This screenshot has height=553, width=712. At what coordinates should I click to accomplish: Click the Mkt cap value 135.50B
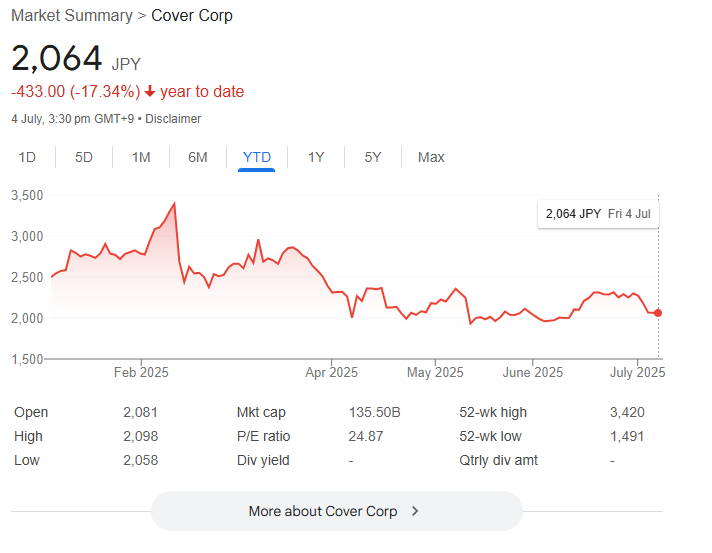click(373, 412)
